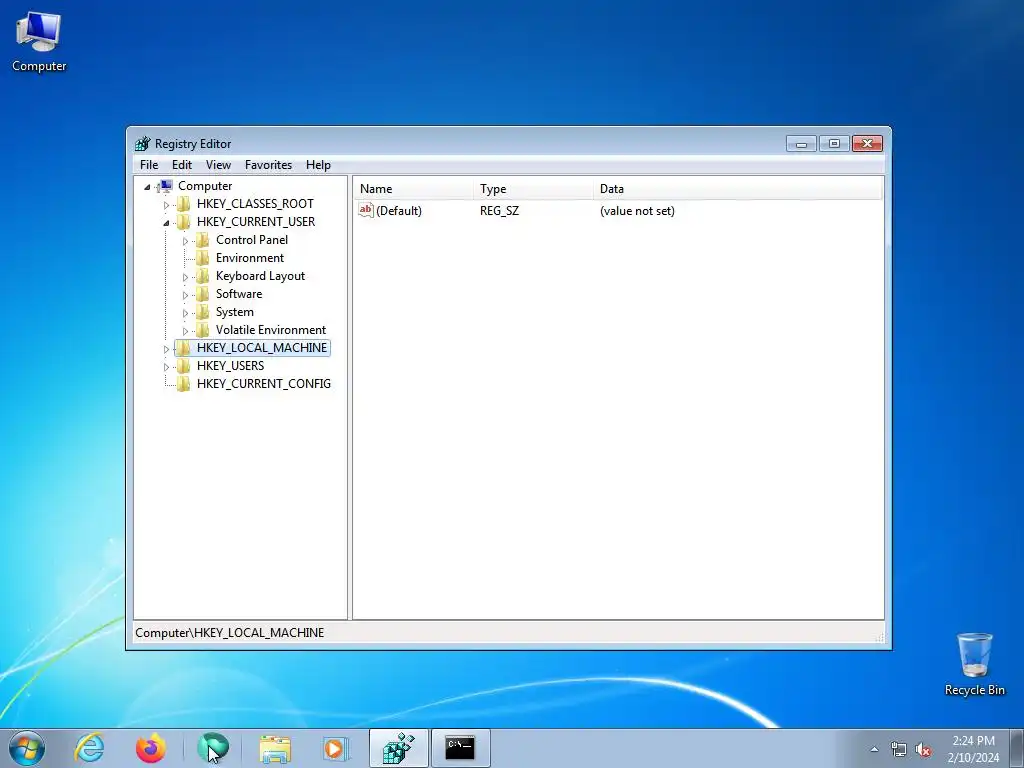Expand the System key arrow
Image resolution: width=1024 pixels, height=768 pixels.
pos(185,313)
